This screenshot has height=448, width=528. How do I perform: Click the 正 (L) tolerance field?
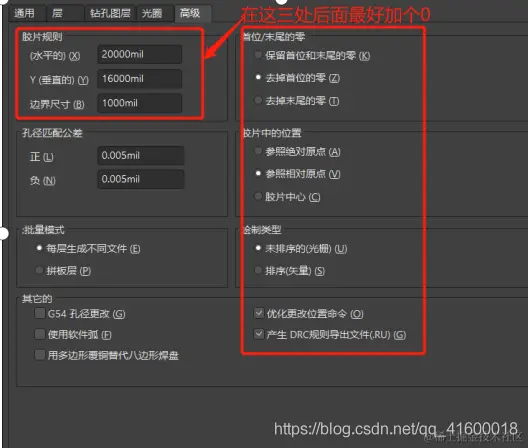point(141,156)
